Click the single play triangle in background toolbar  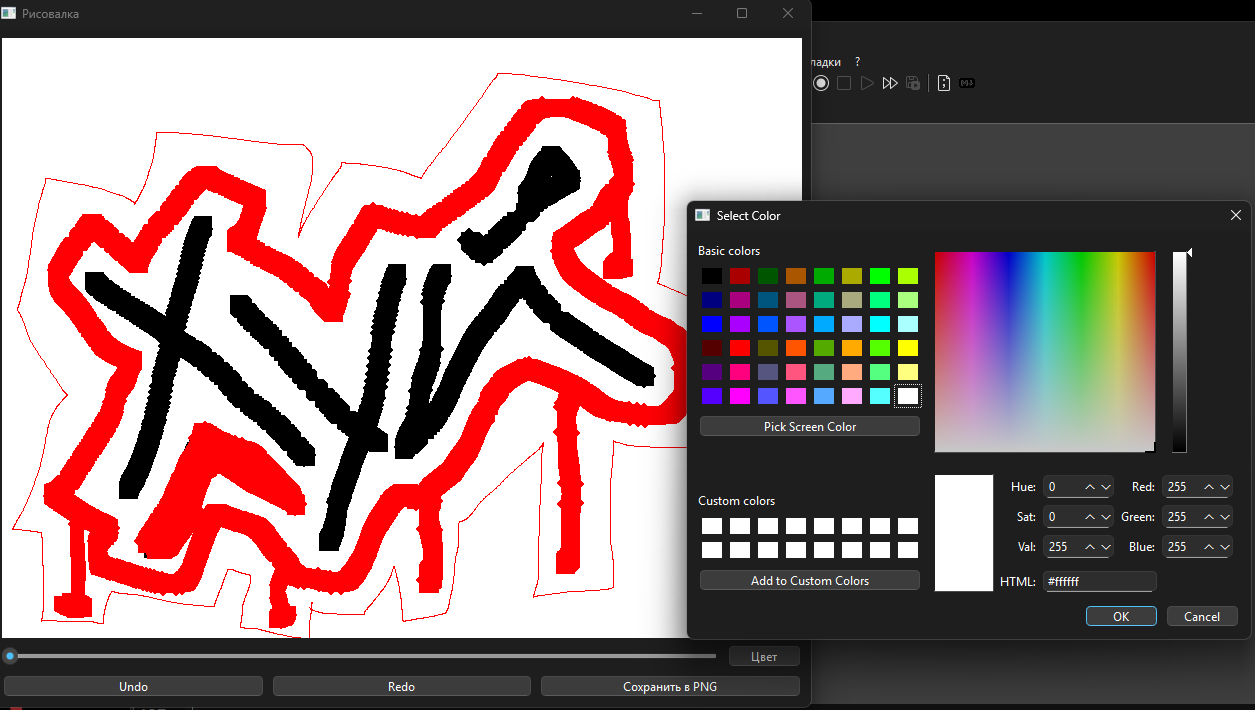click(x=867, y=83)
